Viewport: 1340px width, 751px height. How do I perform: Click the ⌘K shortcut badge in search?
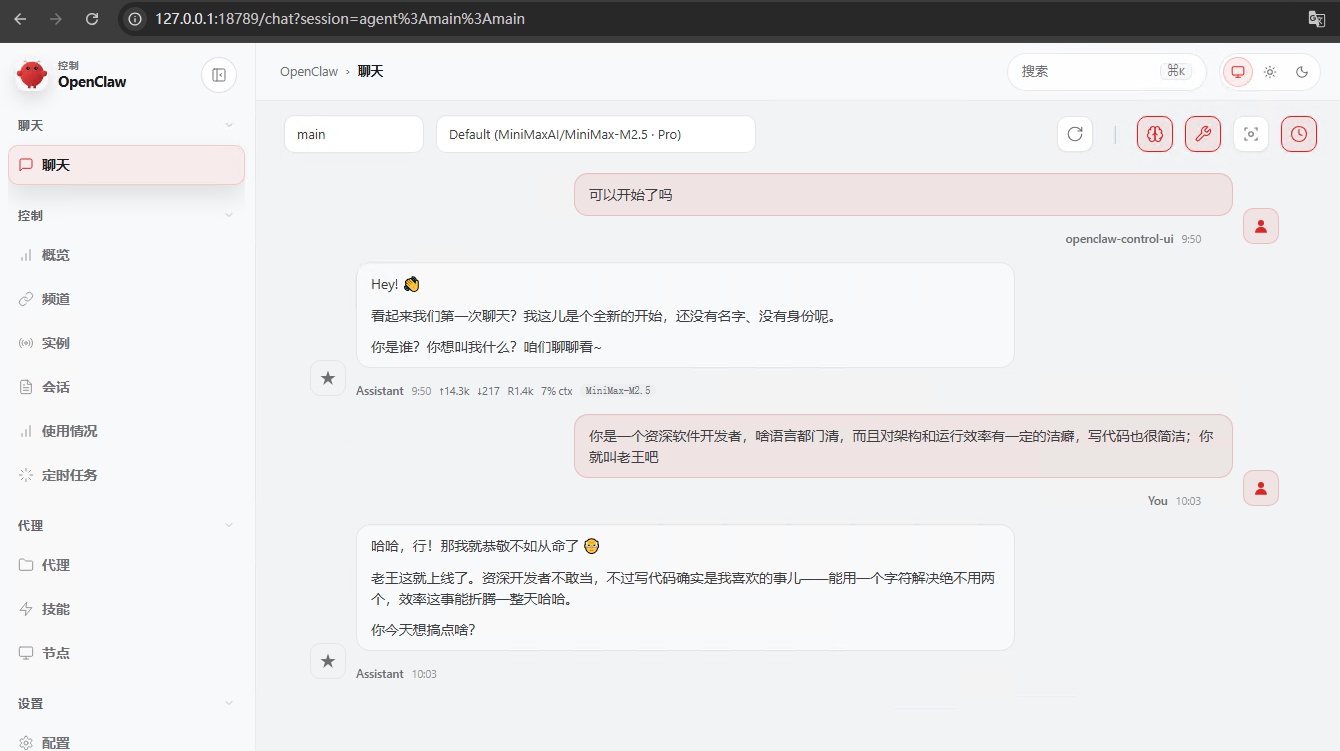pyautogui.click(x=1176, y=71)
